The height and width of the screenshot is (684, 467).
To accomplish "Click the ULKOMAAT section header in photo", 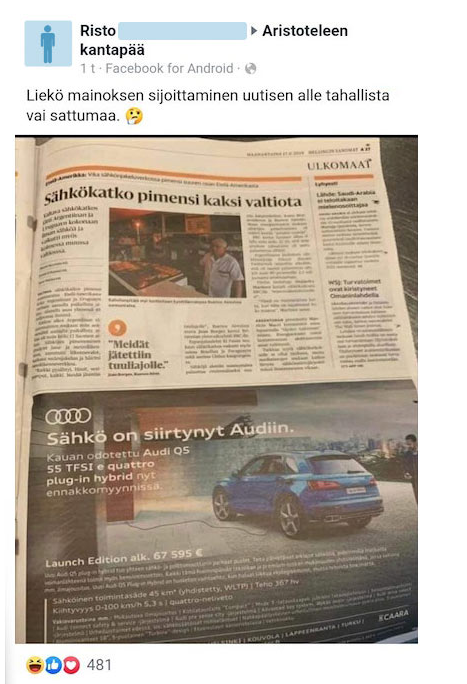I will point(339,165).
